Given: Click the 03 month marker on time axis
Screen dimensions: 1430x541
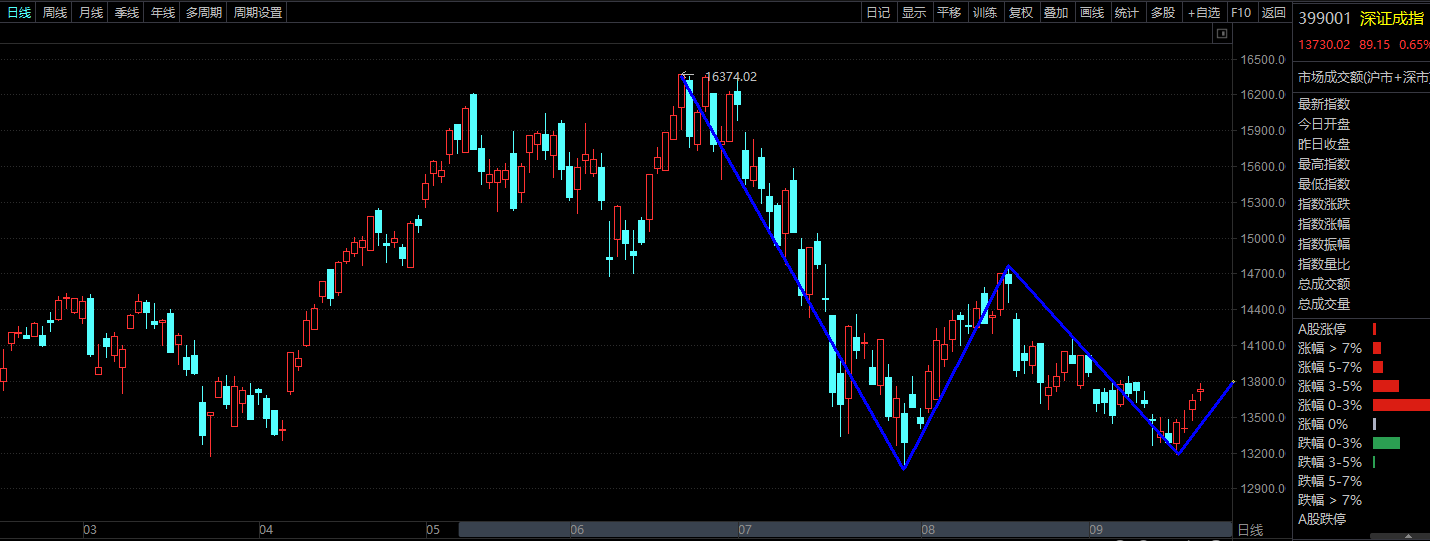Looking at the screenshot, I should pyautogui.click(x=89, y=529).
